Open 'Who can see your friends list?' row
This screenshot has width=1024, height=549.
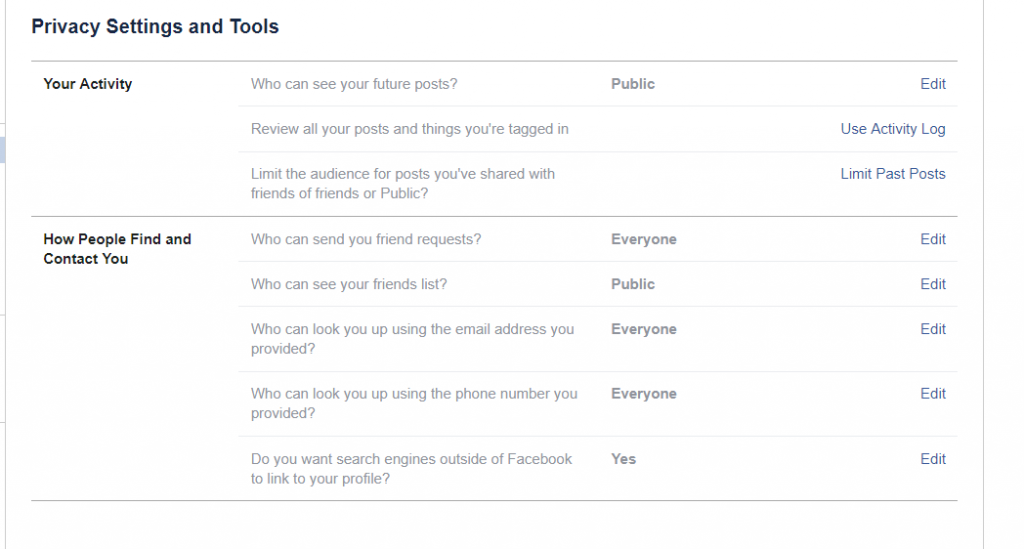(598, 285)
